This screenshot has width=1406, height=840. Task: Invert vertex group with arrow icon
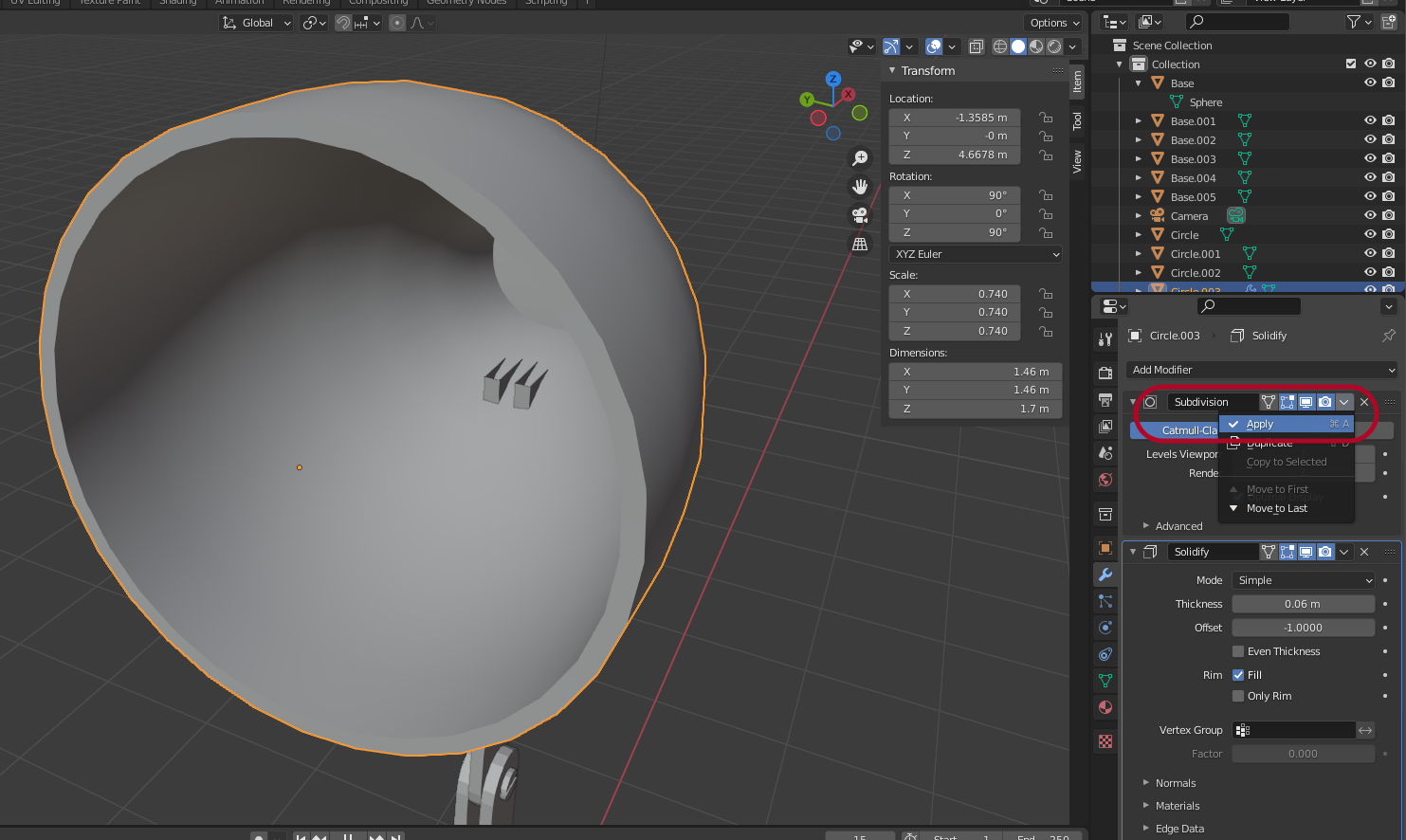(1365, 730)
